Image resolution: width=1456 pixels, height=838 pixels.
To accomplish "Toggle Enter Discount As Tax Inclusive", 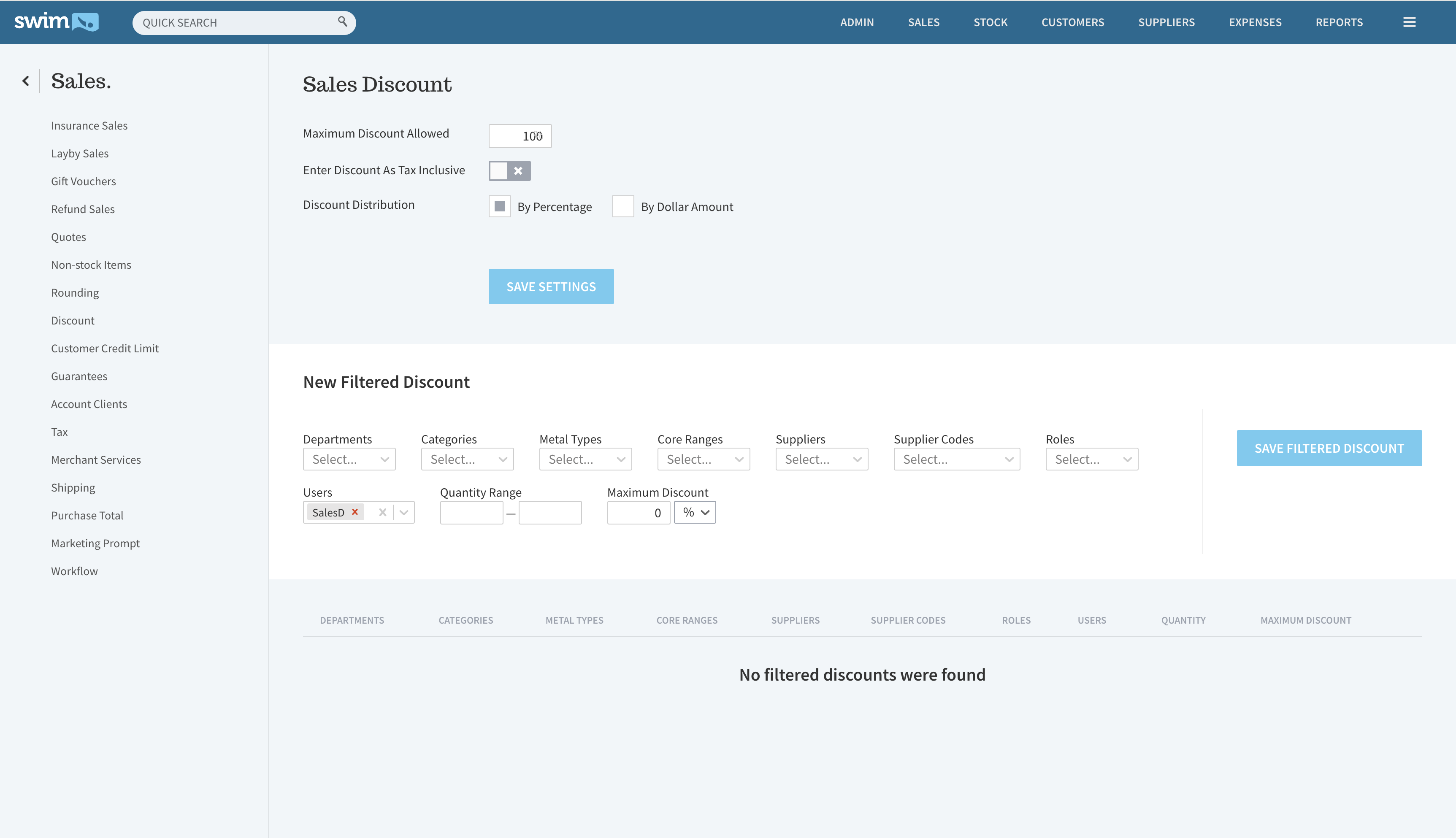I will [x=509, y=170].
